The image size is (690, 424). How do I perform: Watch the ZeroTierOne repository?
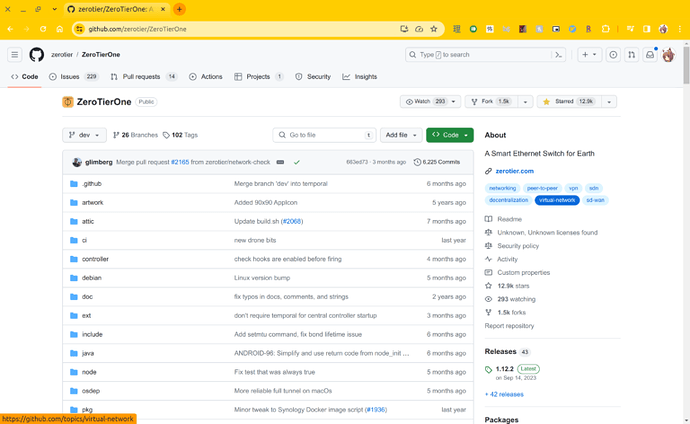click(x=430, y=102)
